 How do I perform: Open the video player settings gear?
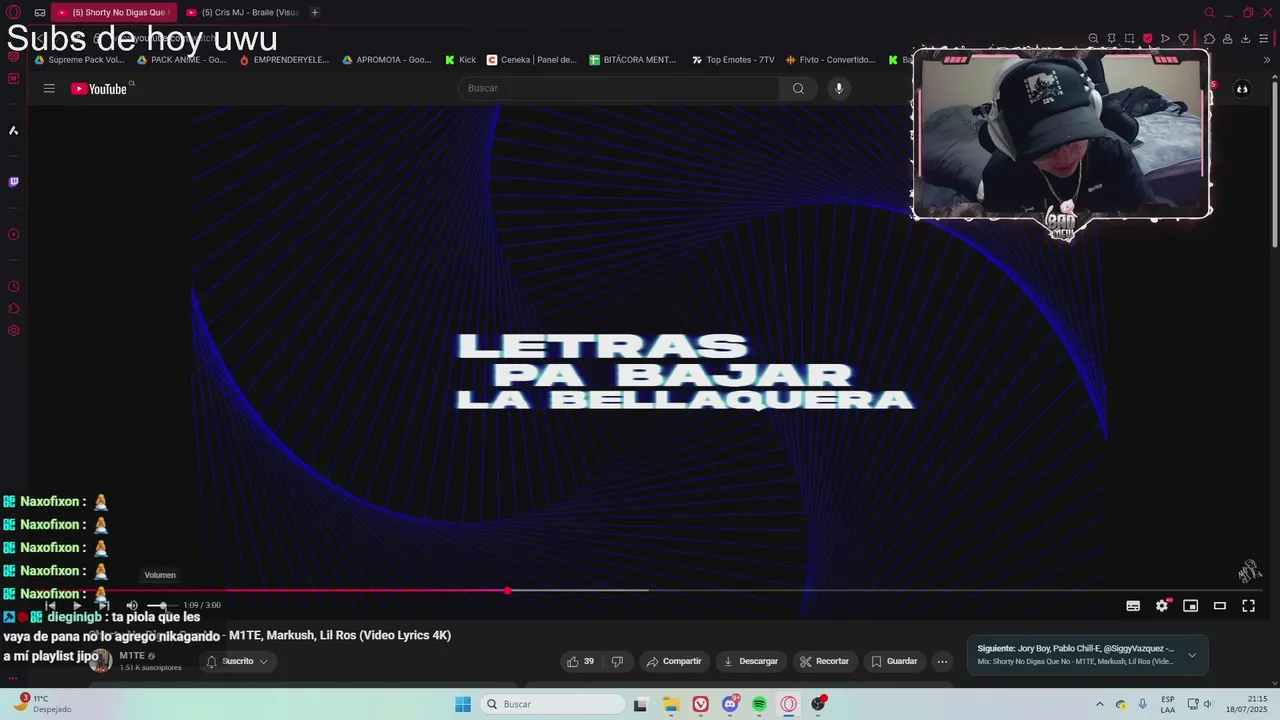pyautogui.click(x=1162, y=606)
